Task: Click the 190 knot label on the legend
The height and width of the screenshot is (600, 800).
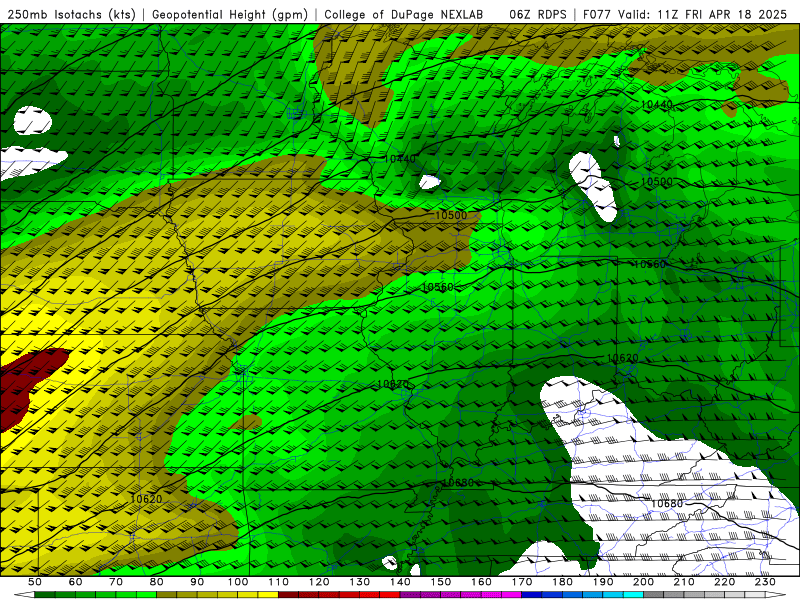Action: [x=603, y=582]
